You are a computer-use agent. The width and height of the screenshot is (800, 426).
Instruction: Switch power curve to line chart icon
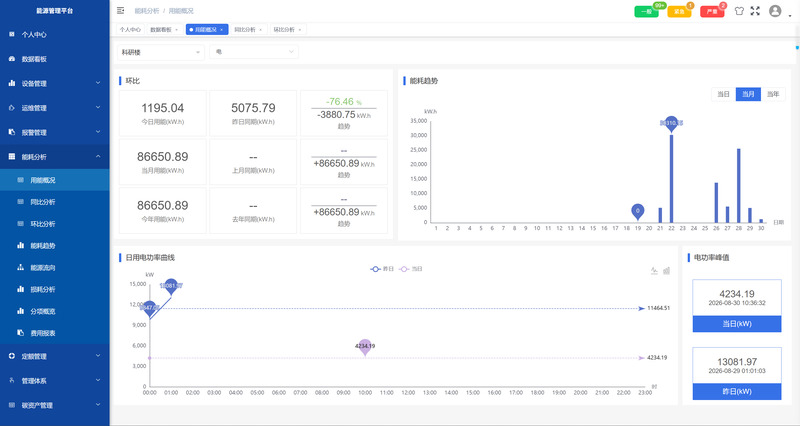click(x=654, y=271)
